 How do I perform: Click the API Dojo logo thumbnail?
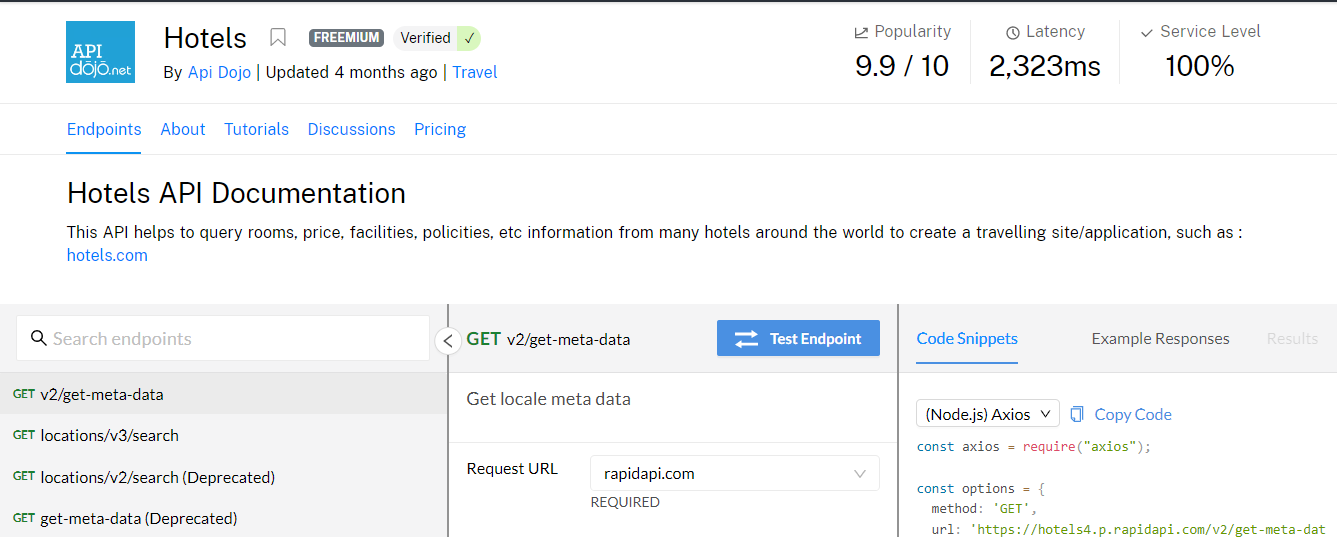100,52
